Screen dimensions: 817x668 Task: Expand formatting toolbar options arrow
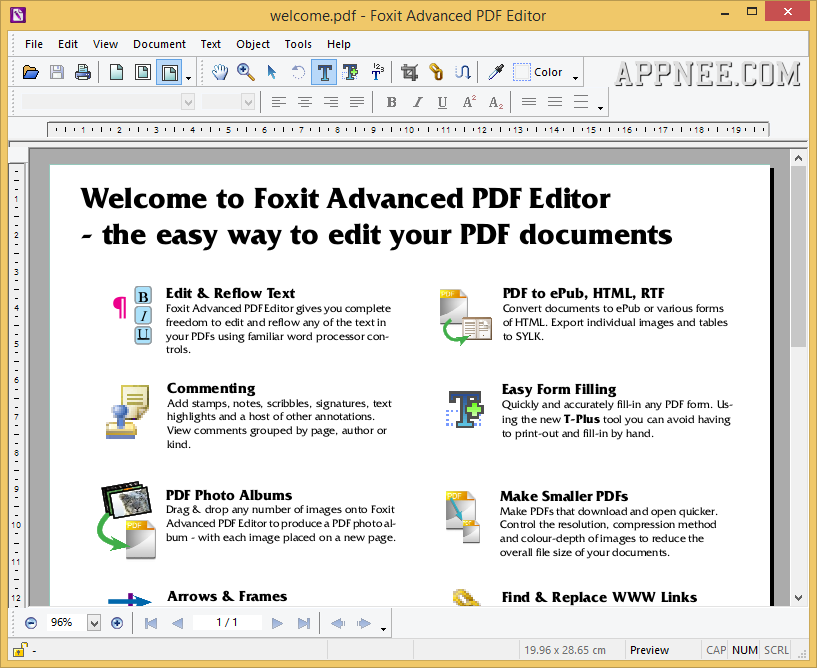[x=600, y=108]
